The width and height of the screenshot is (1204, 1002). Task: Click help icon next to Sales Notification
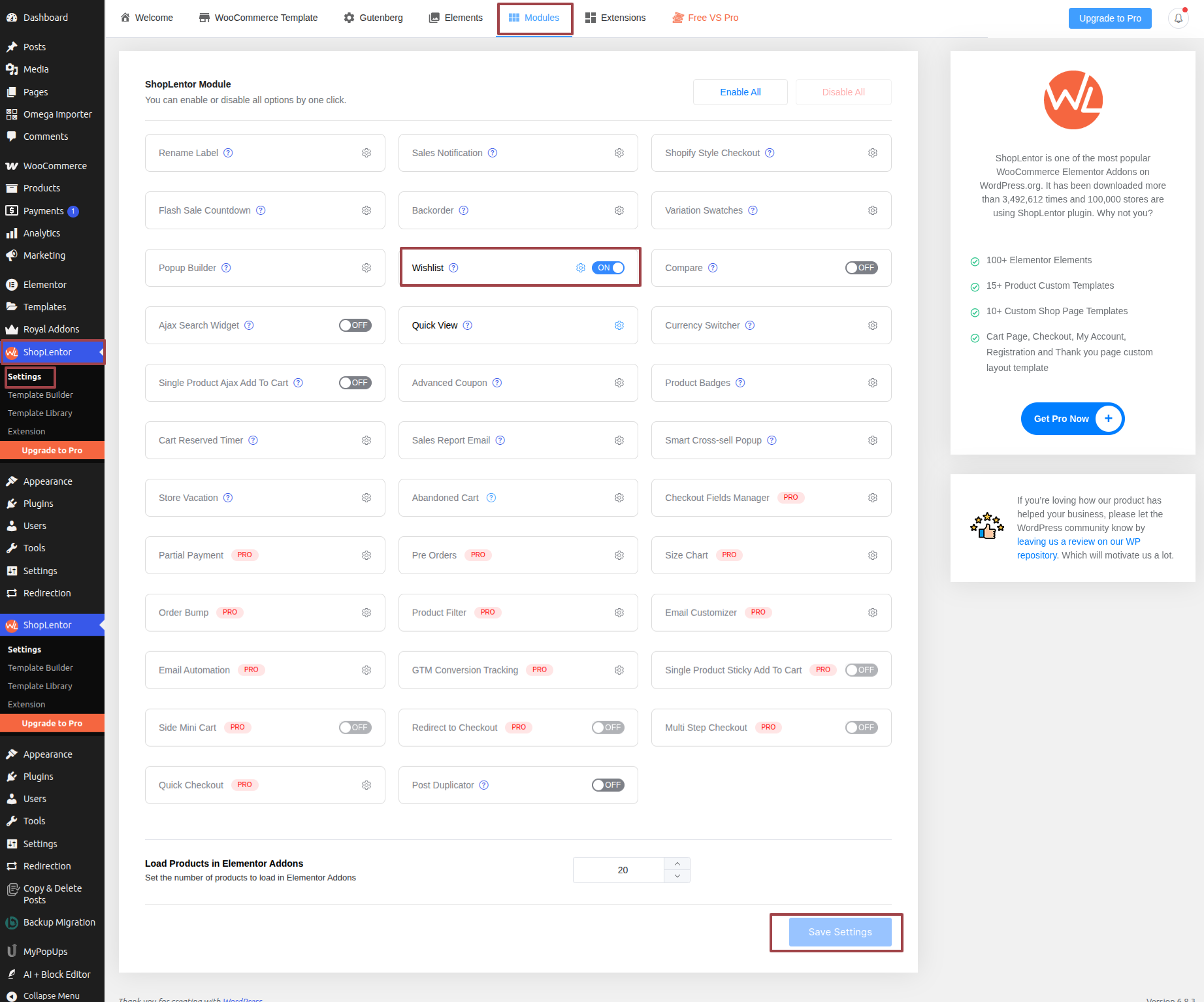tap(493, 153)
